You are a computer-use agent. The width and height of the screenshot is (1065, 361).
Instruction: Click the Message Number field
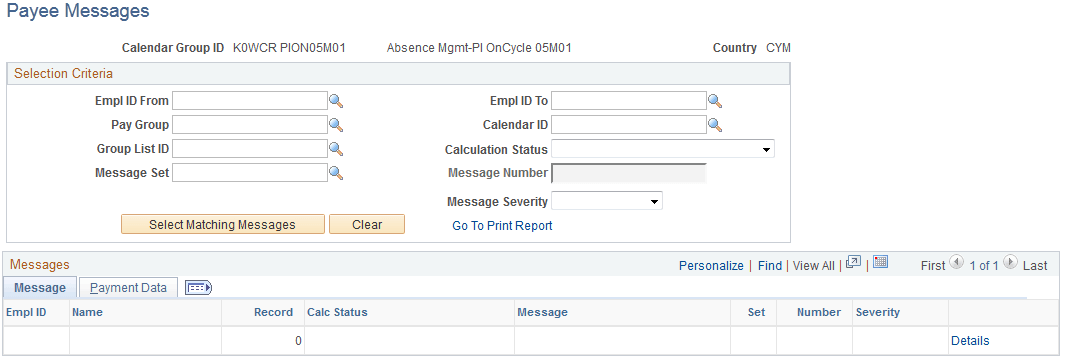coord(629,174)
